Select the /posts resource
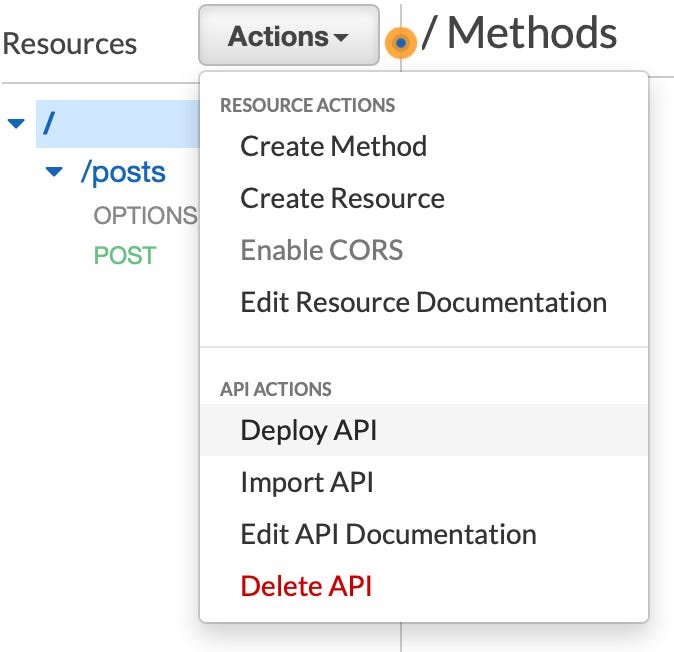This screenshot has width=674, height=652. coord(123,173)
